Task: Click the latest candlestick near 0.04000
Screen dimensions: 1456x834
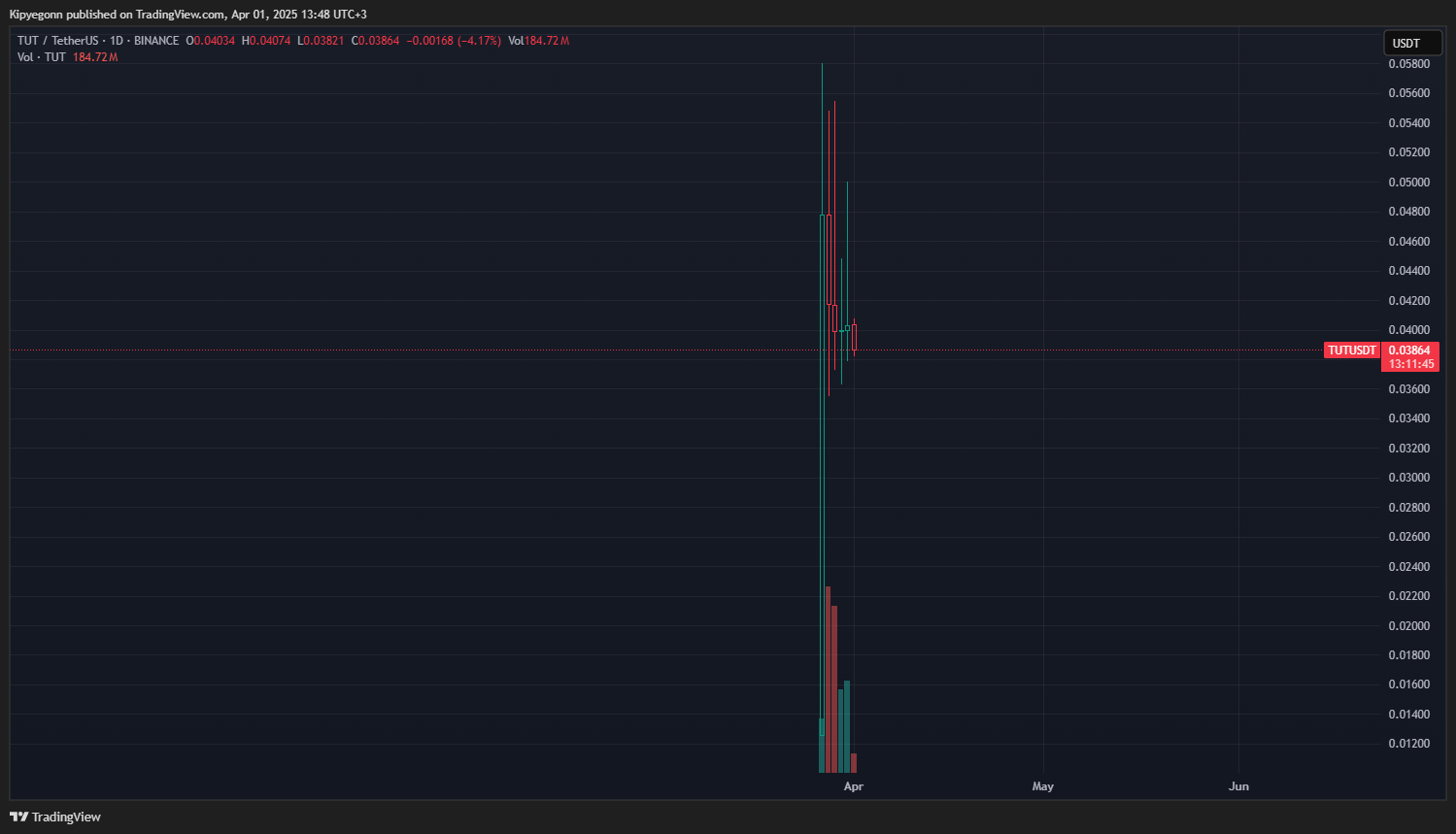Action: tap(854, 337)
